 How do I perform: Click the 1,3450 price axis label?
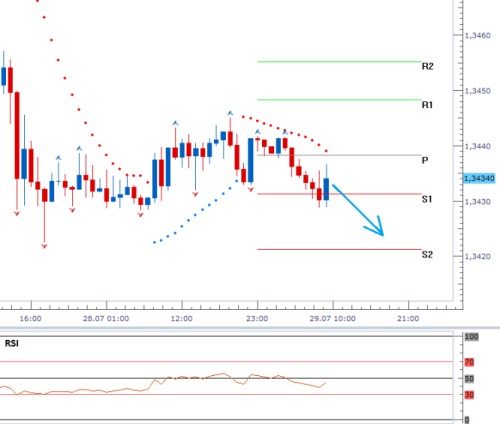point(478,91)
